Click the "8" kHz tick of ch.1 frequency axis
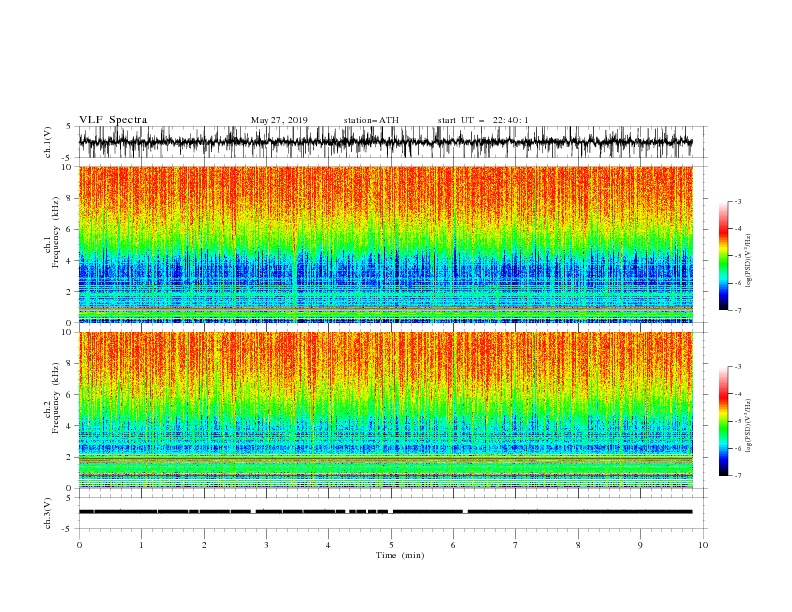Viewport: 792px width, 612px height. 69,198
